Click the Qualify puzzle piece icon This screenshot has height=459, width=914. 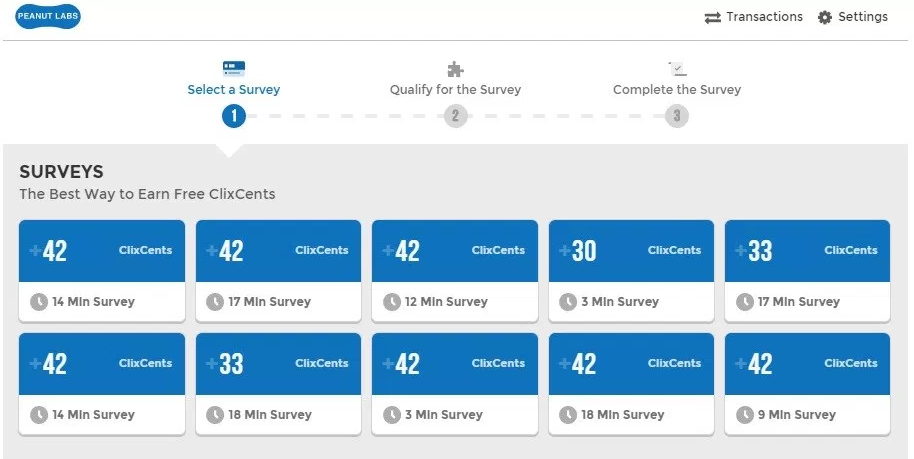[x=455, y=69]
